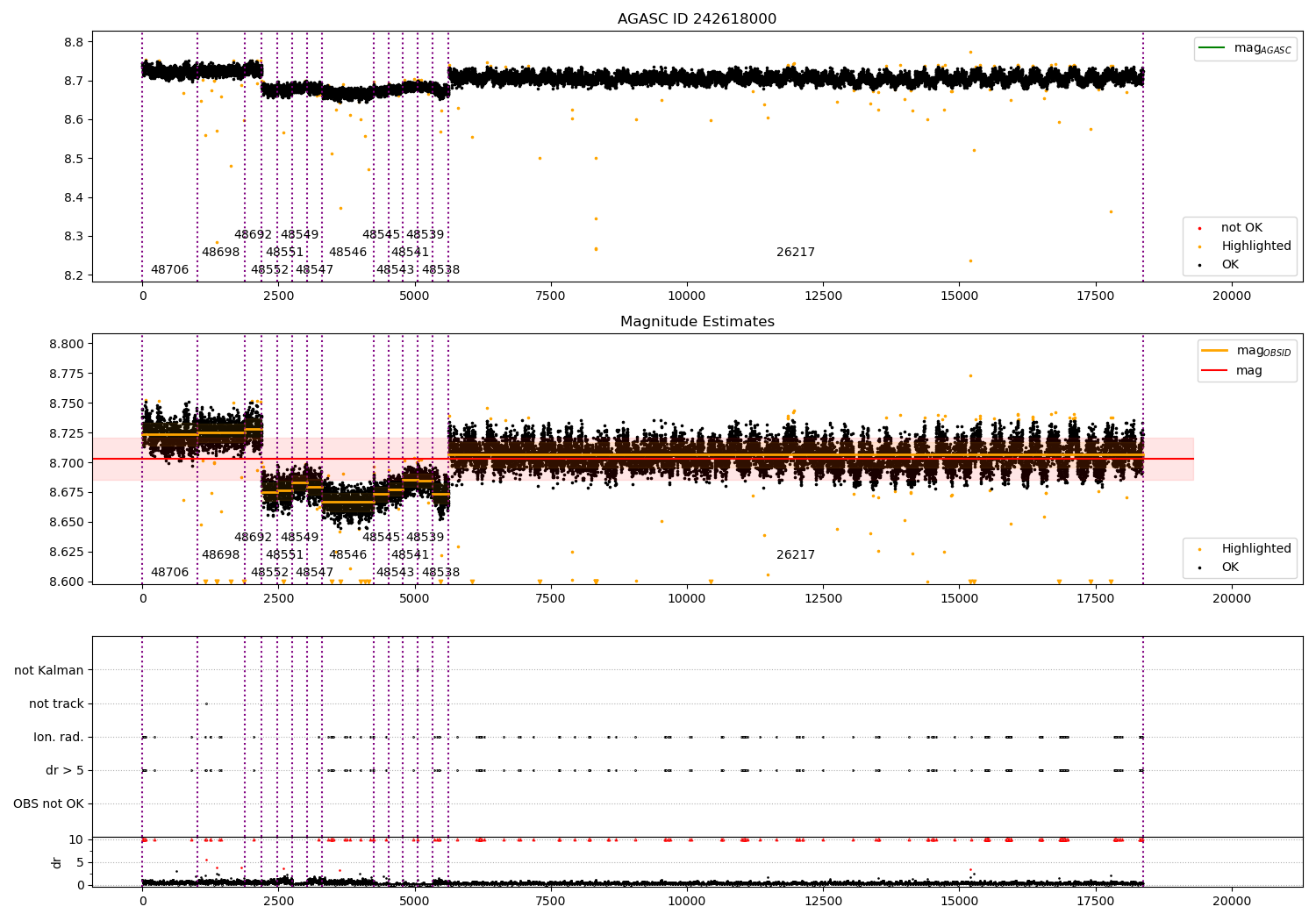Click the 8.800 y-axis tick label
The height and width of the screenshot is (921, 1316).
67,344
